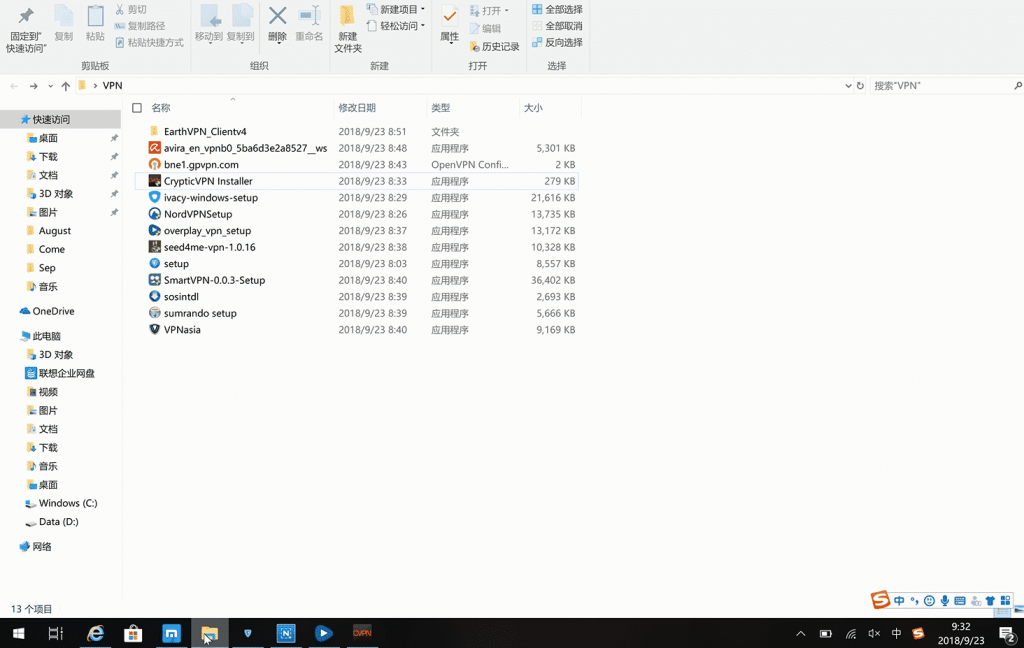Refresh the VPN folder view
This screenshot has width=1024, height=648.
click(860, 86)
